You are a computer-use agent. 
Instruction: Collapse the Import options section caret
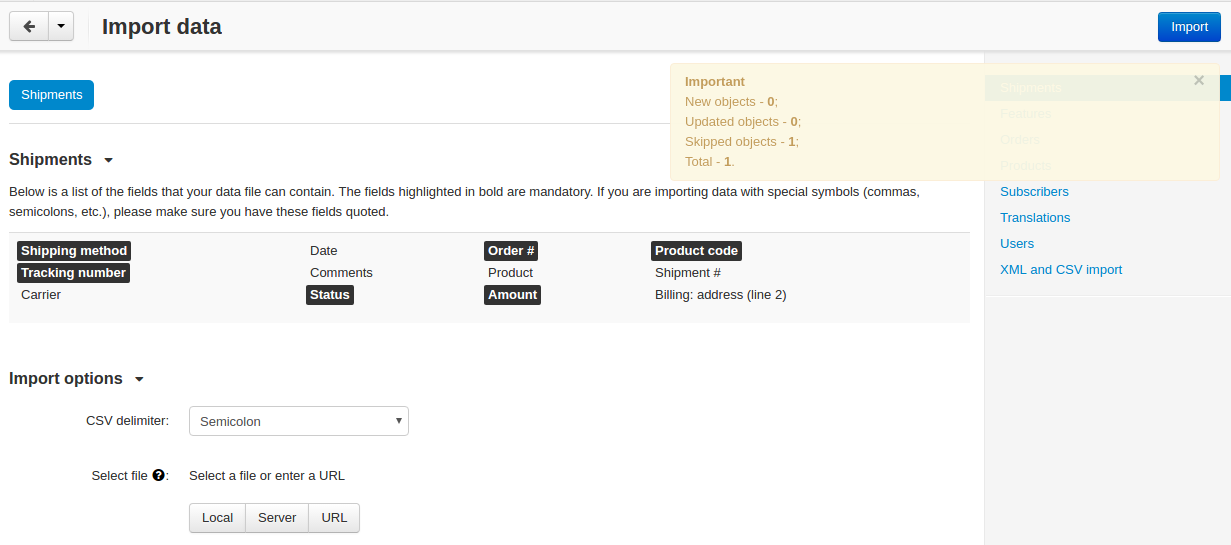click(139, 379)
